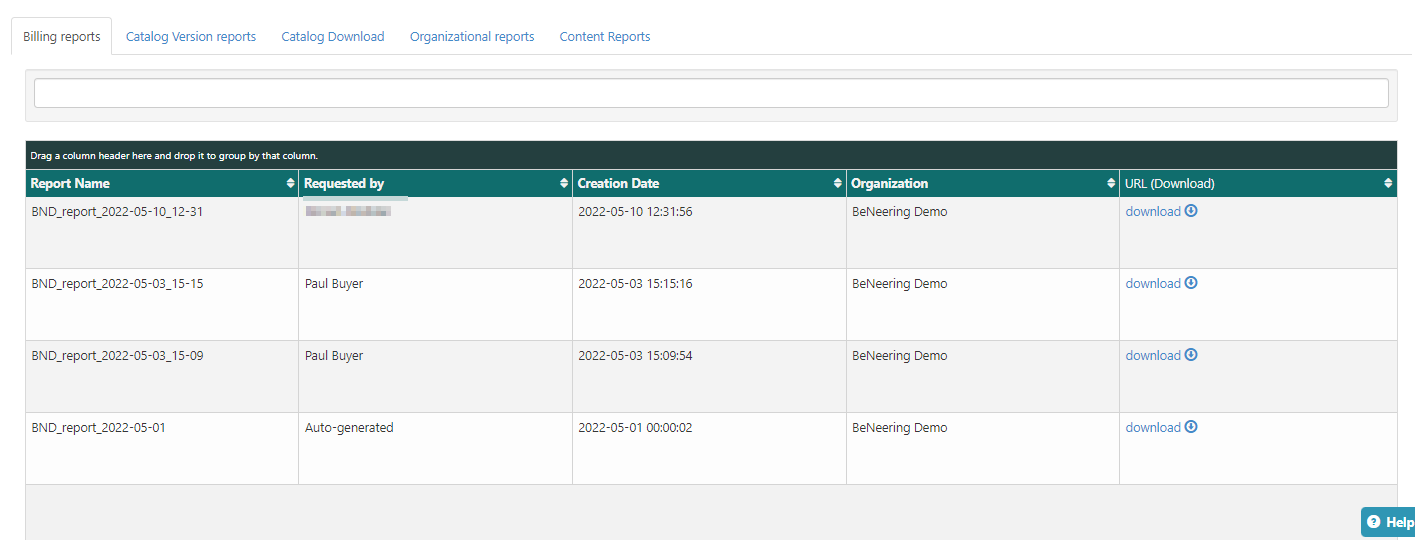Sort by Report Name using sort arrows
The image size is (1415, 540).
click(x=290, y=184)
